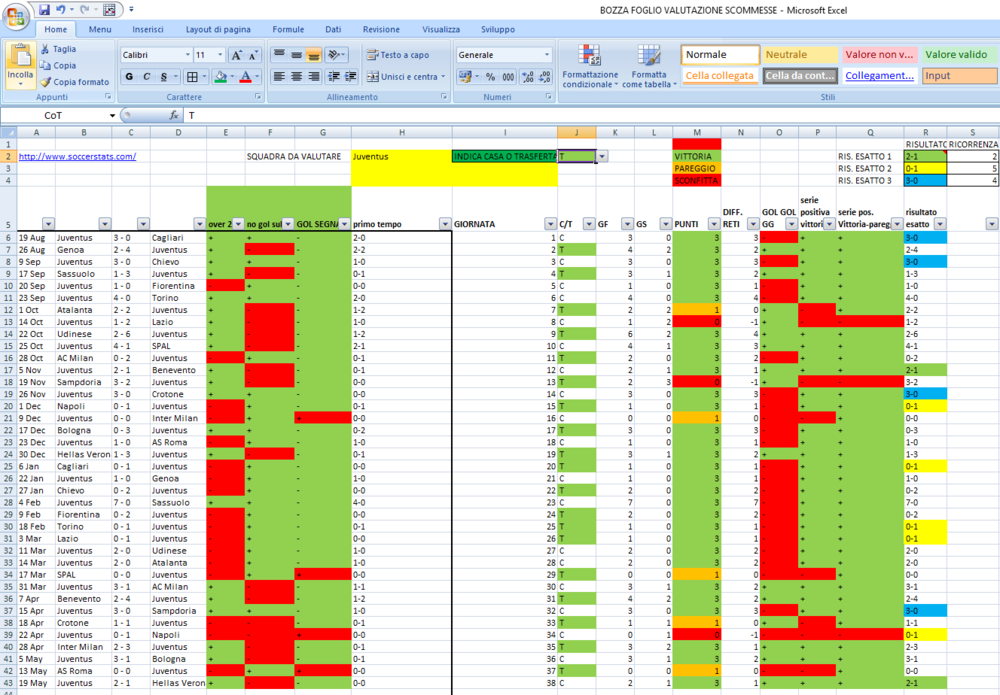Open the GIORNATA column filter arrow

pyautogui.click(x=550, y=224)
